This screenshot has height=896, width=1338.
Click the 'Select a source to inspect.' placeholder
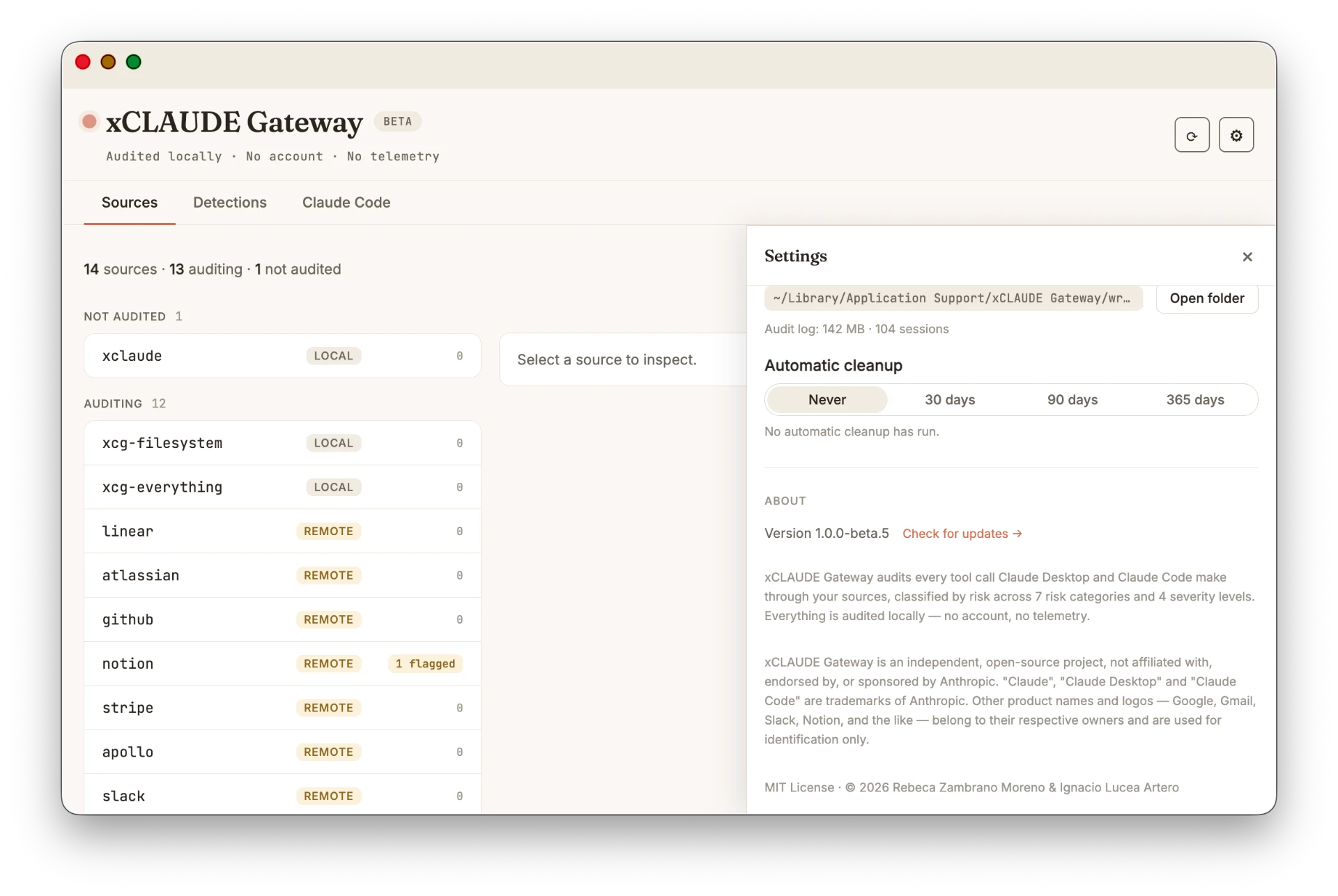click(606, 360)
